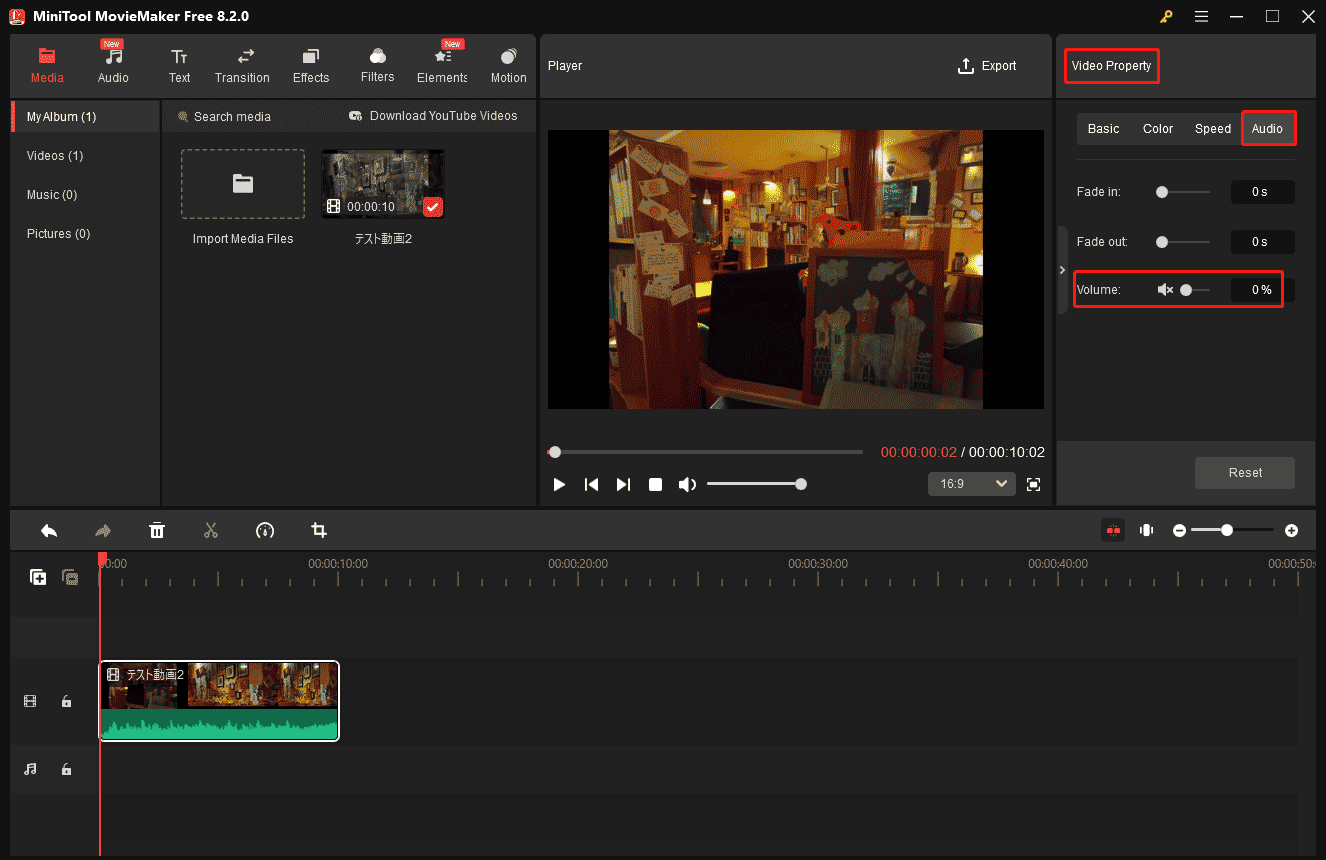Open the Crop tool

click(x=319, y=530)
